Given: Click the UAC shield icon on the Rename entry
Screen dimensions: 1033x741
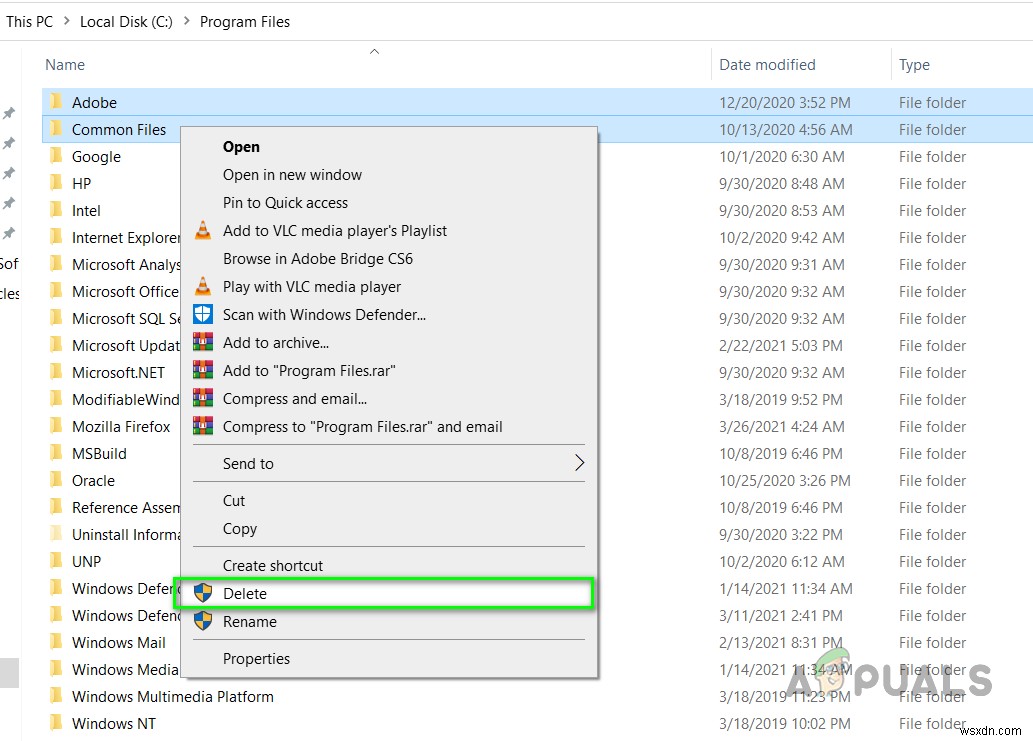Looking at the screenshot, I should pos(203,621).
